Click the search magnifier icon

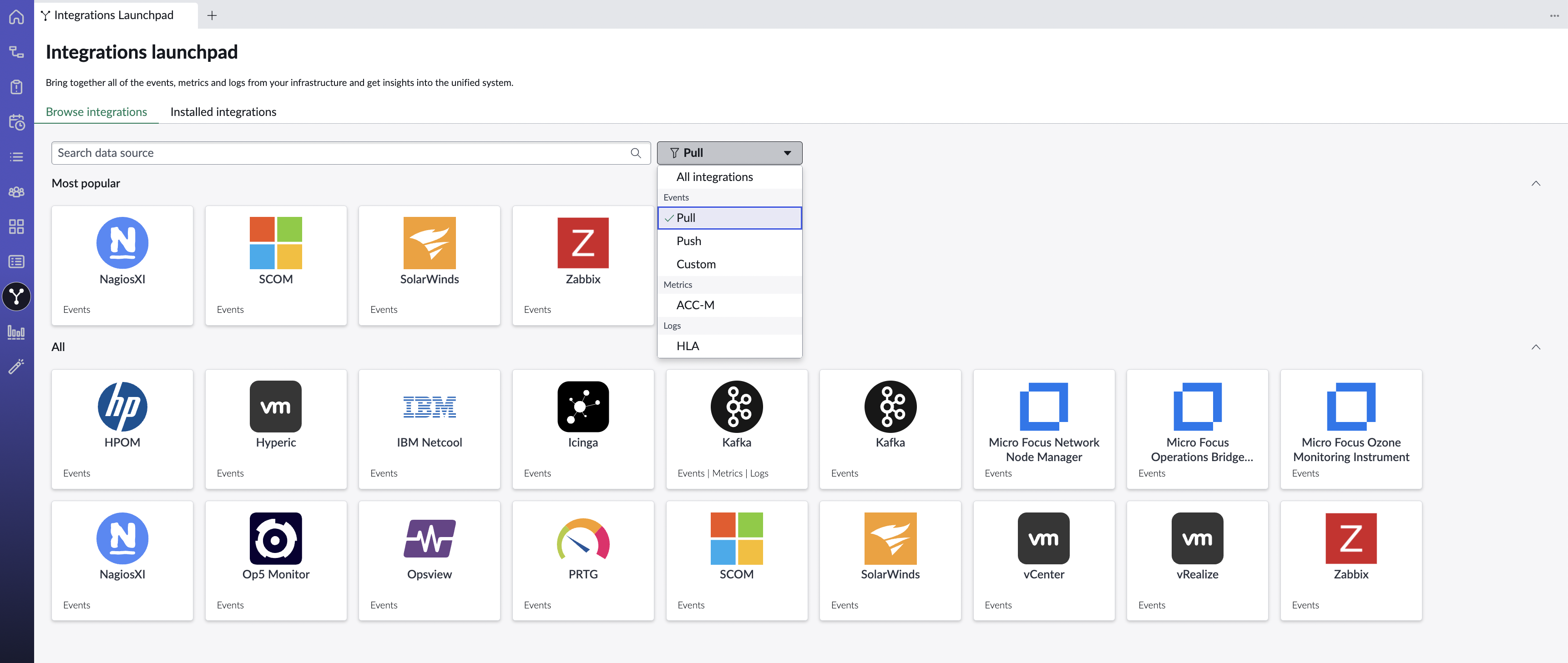point(636,153)
